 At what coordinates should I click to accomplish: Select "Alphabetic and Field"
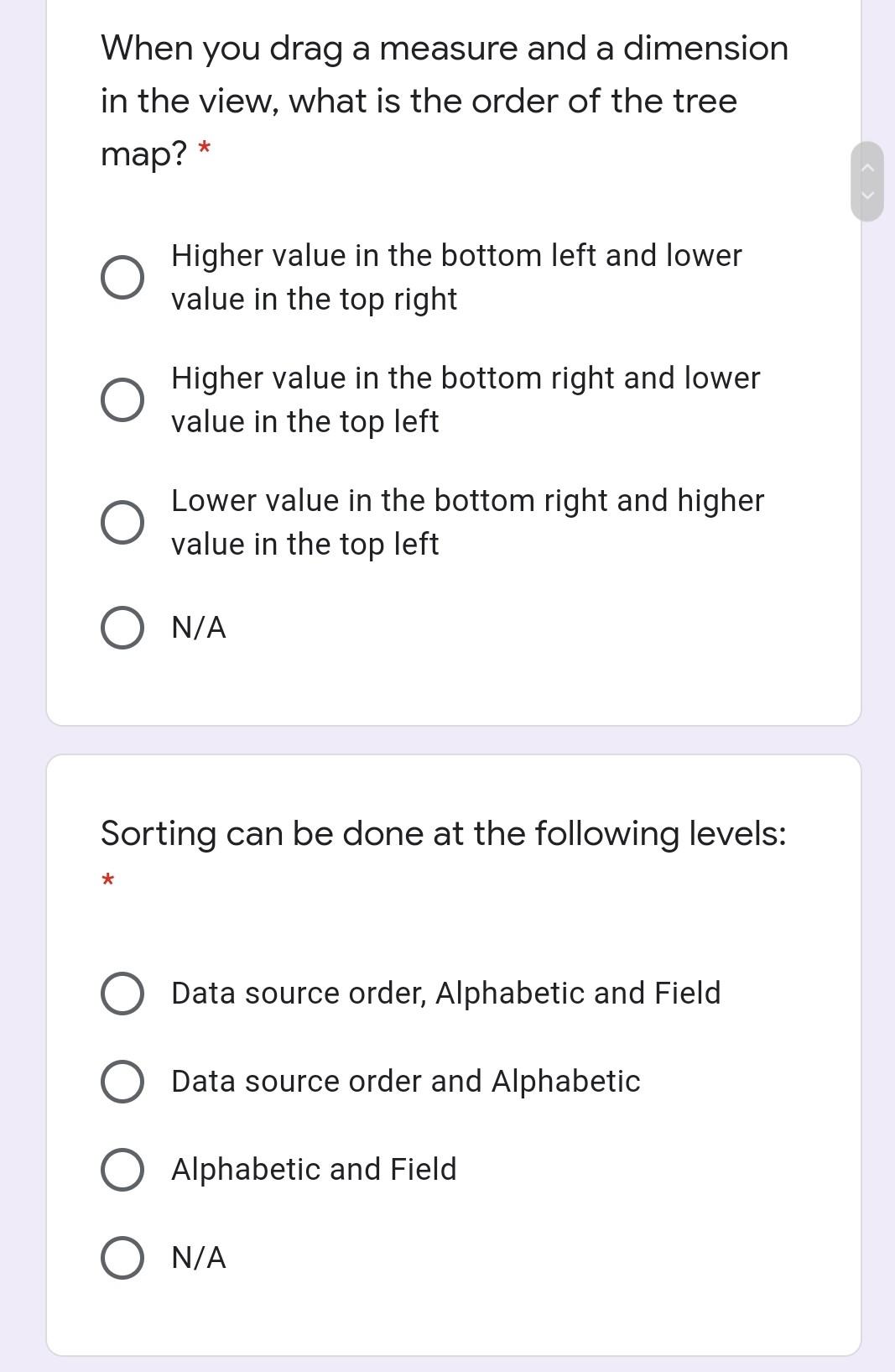click(x=122, y=1169)
